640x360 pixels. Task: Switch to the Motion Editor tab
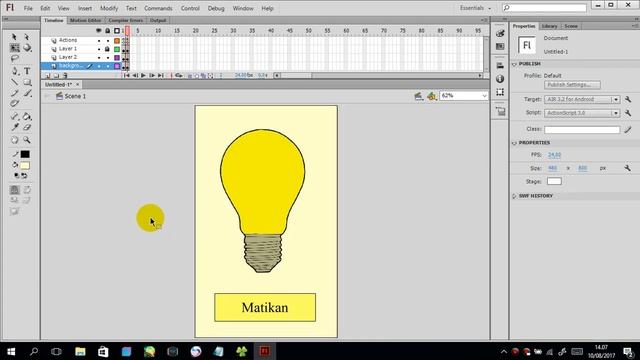(x=85, y=20)
